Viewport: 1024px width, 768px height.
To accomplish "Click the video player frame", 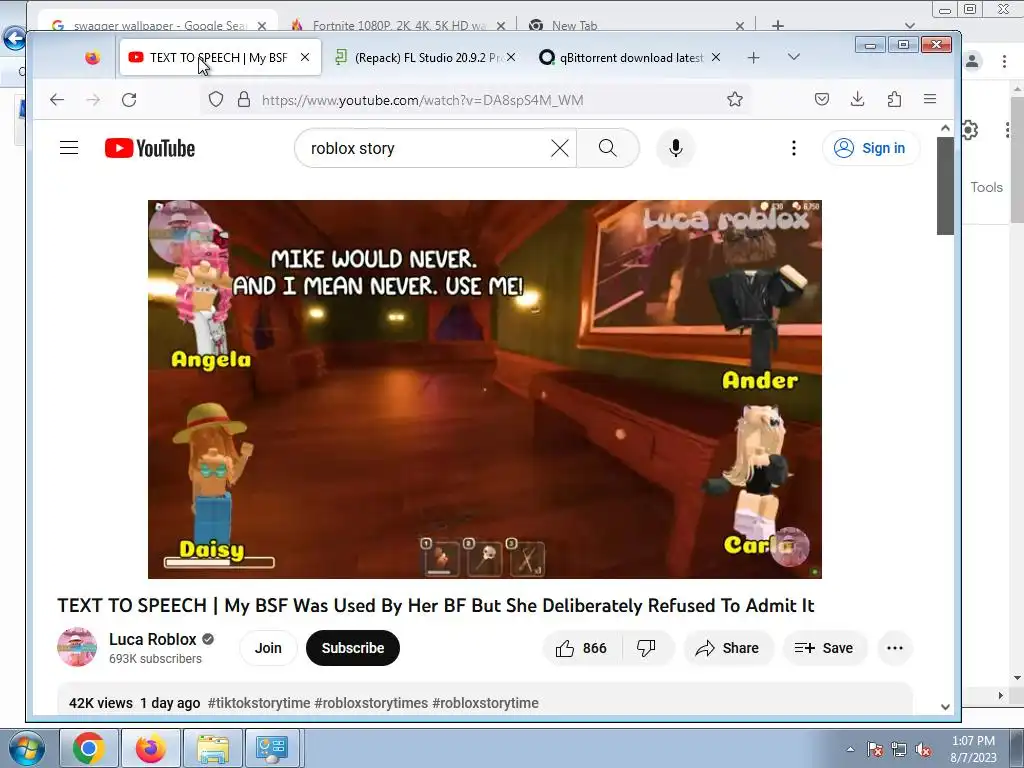I will tap(485, 389).
